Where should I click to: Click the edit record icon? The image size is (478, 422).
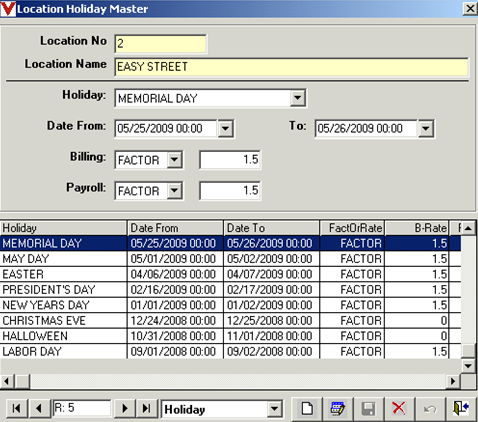point(337,408)
